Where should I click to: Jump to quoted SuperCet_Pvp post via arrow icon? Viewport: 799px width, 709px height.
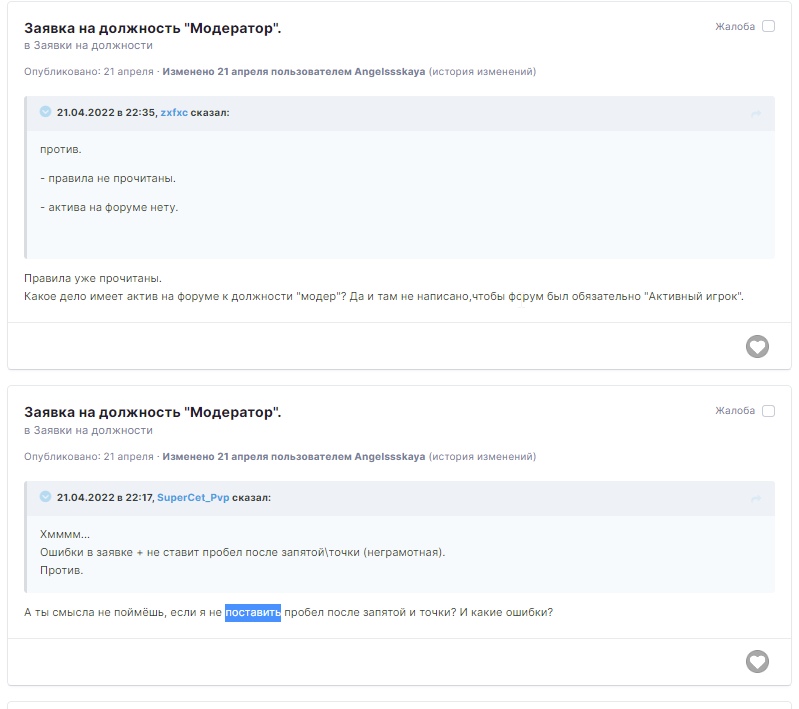click(756, 498)
